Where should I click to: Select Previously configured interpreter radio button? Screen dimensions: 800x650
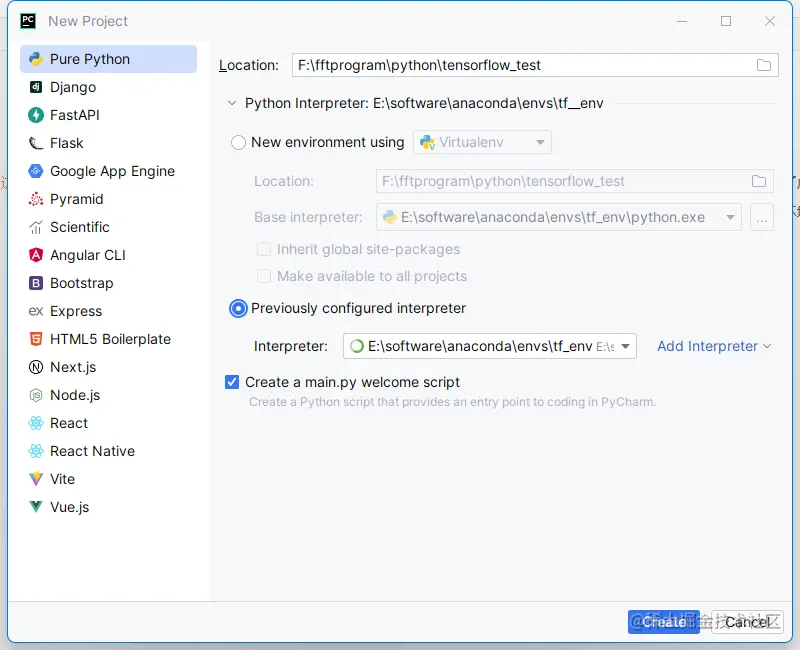coord(238,309)
